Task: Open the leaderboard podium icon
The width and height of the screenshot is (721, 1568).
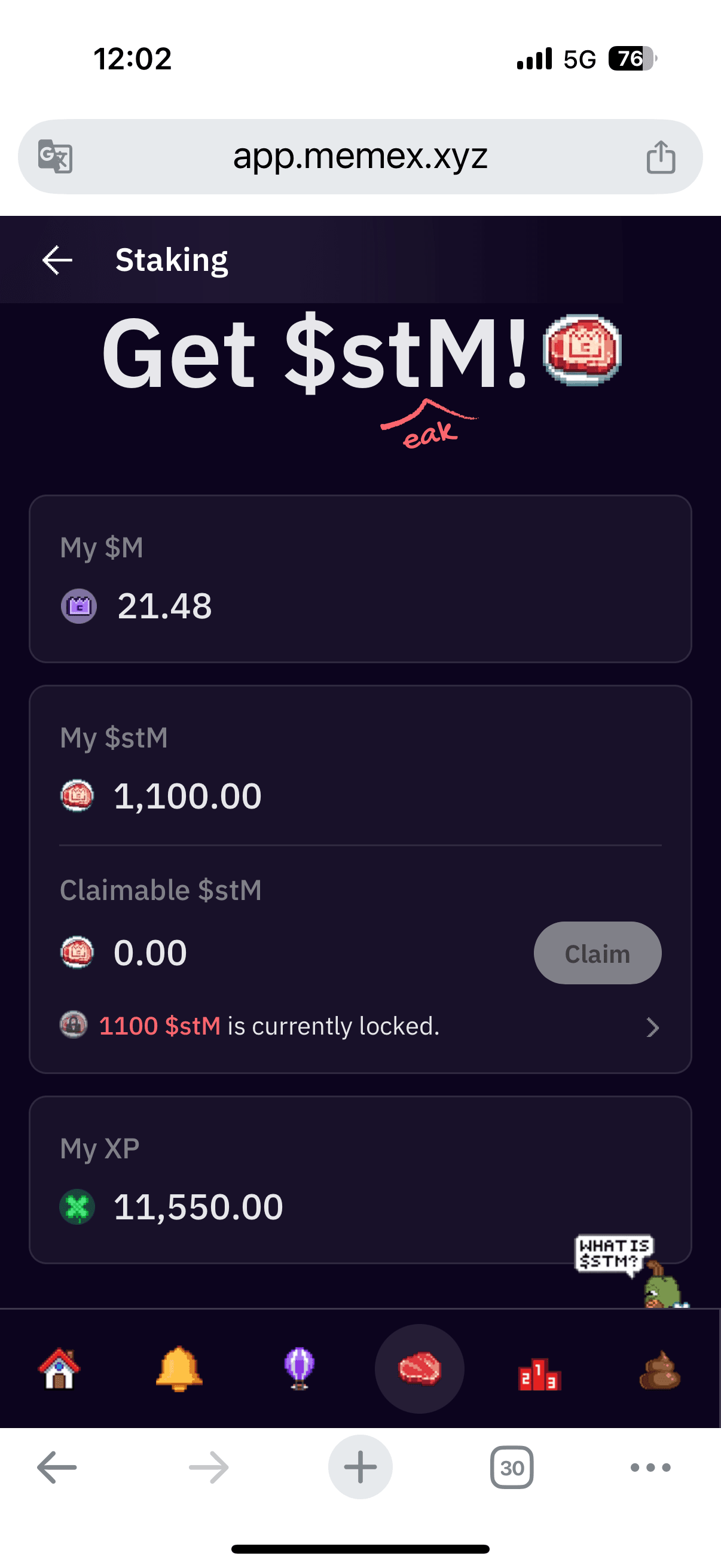Action: point(539,1374)
